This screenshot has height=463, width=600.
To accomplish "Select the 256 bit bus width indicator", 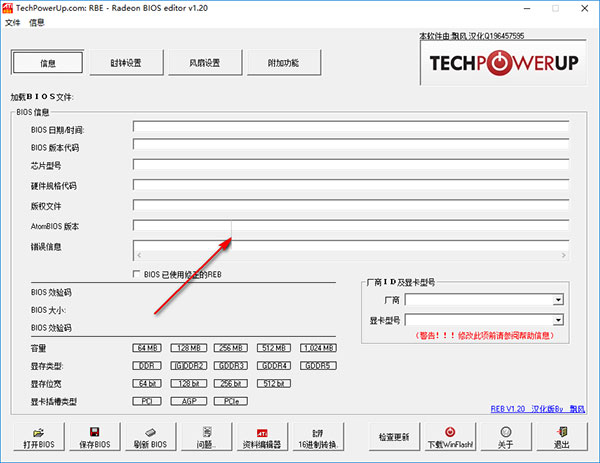I will [231, 383].
